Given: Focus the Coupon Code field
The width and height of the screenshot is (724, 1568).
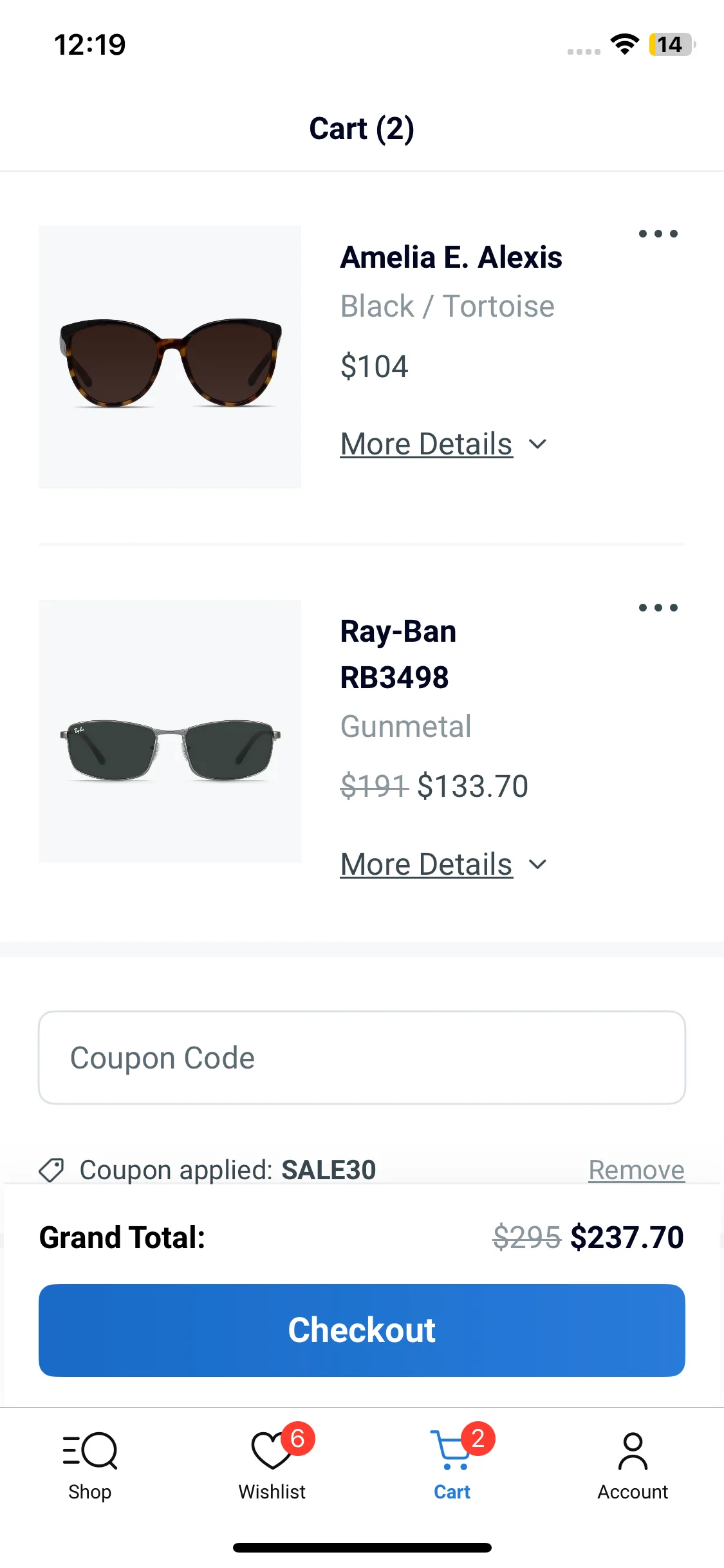Looking at the screenshot, I should (x=362, y=1058).
